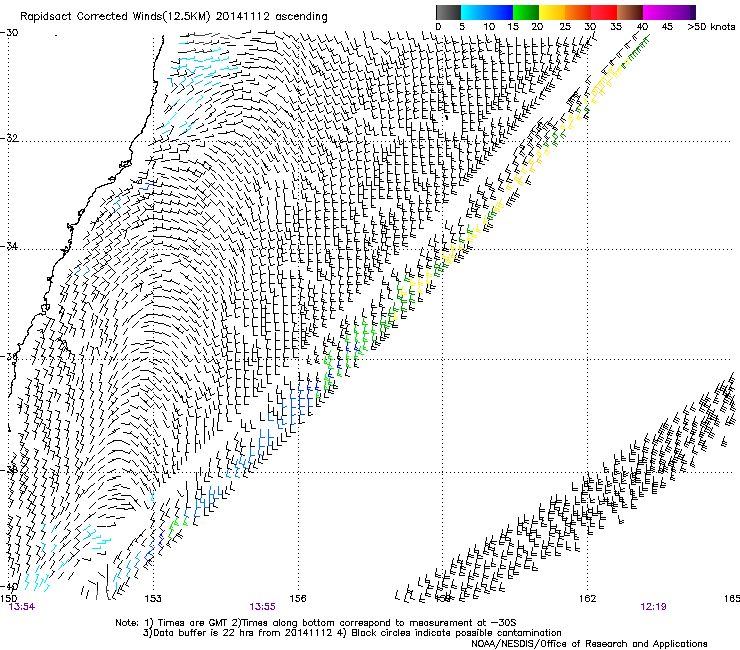Click the purple '13:55' time label
Viewport: 740px width, 650px height.
coord(262,607)
